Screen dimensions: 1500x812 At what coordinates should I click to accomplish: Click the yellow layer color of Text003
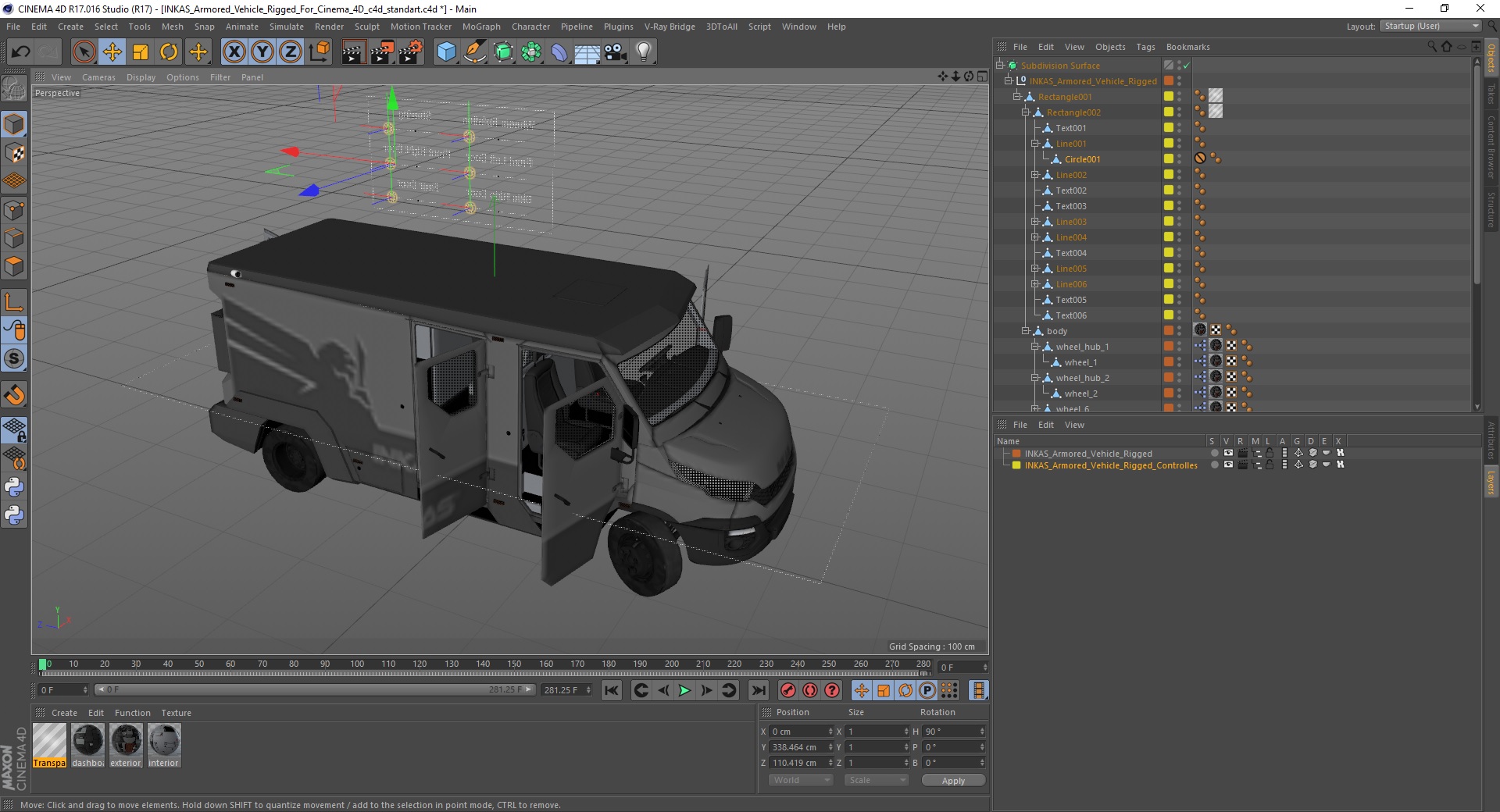click(1169, 206)
